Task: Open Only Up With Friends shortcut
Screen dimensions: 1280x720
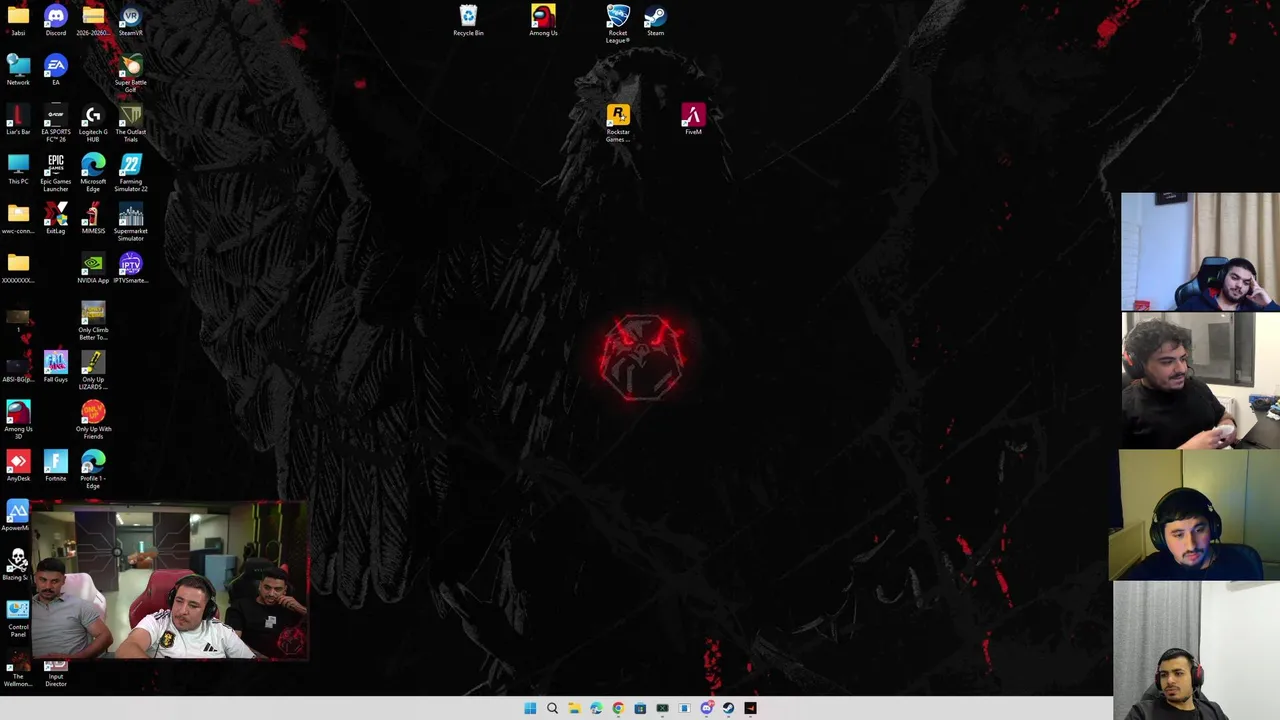Action: point(93,420)
